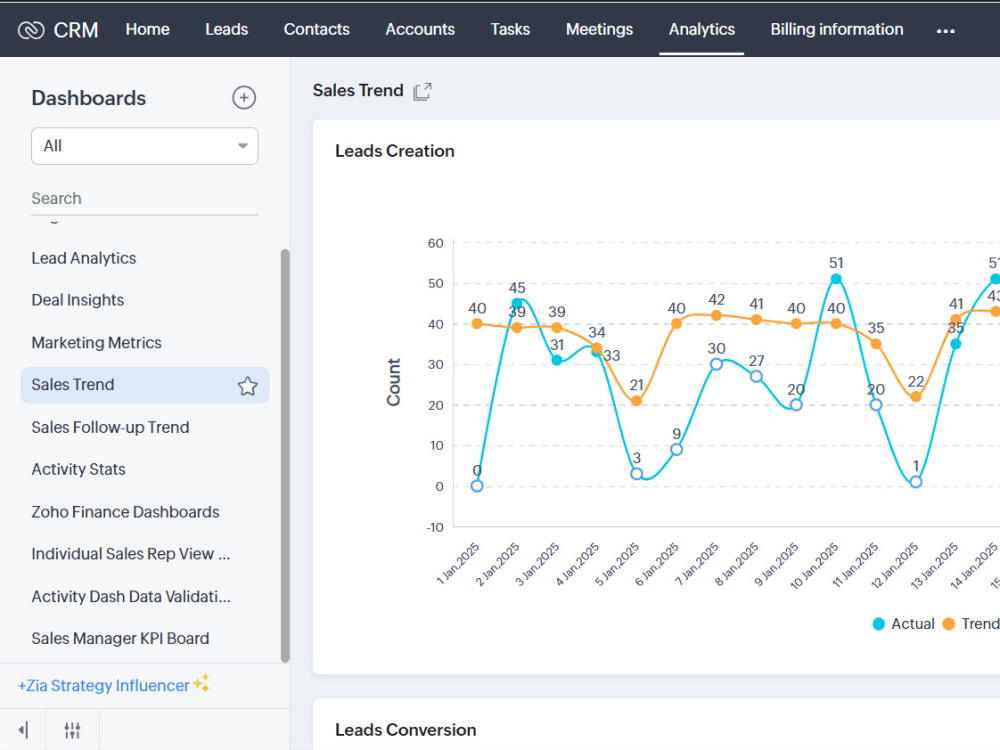1000x750 pixels.
Task: Click the sparkle icon beside Zia Strategy Influencer
Action: point(200,683)
